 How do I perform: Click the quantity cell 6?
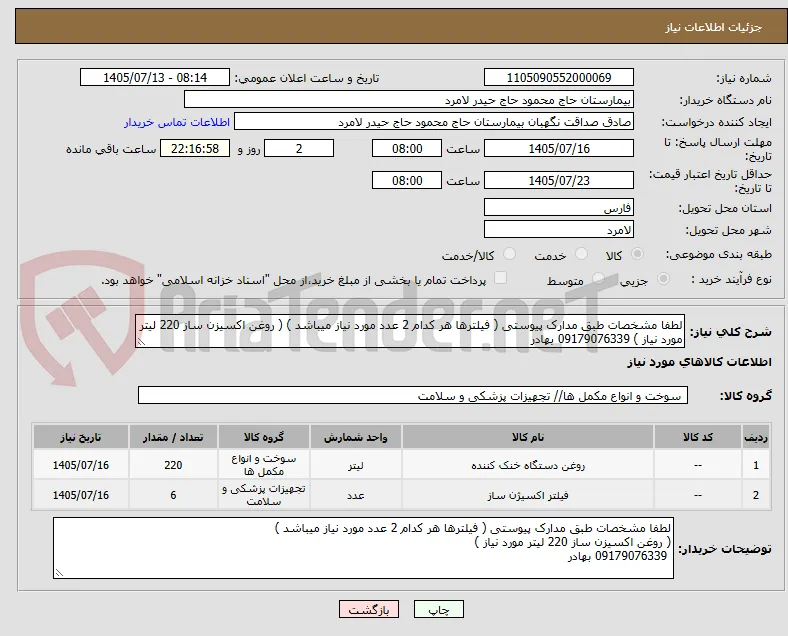click(173, 495)
